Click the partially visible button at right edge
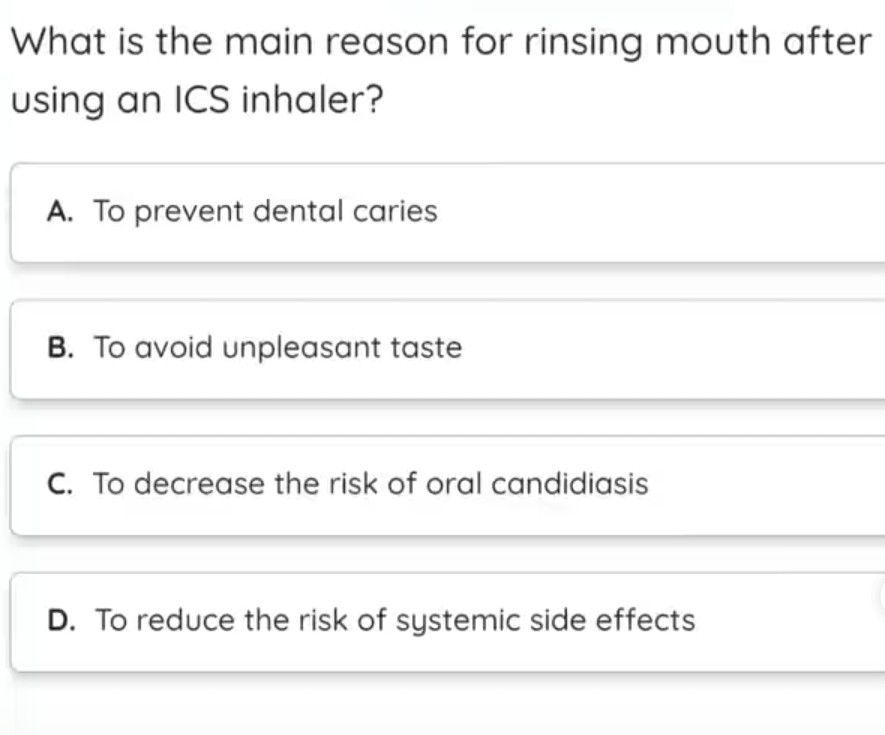Screen dimensions: 885x735 (881, 597)
